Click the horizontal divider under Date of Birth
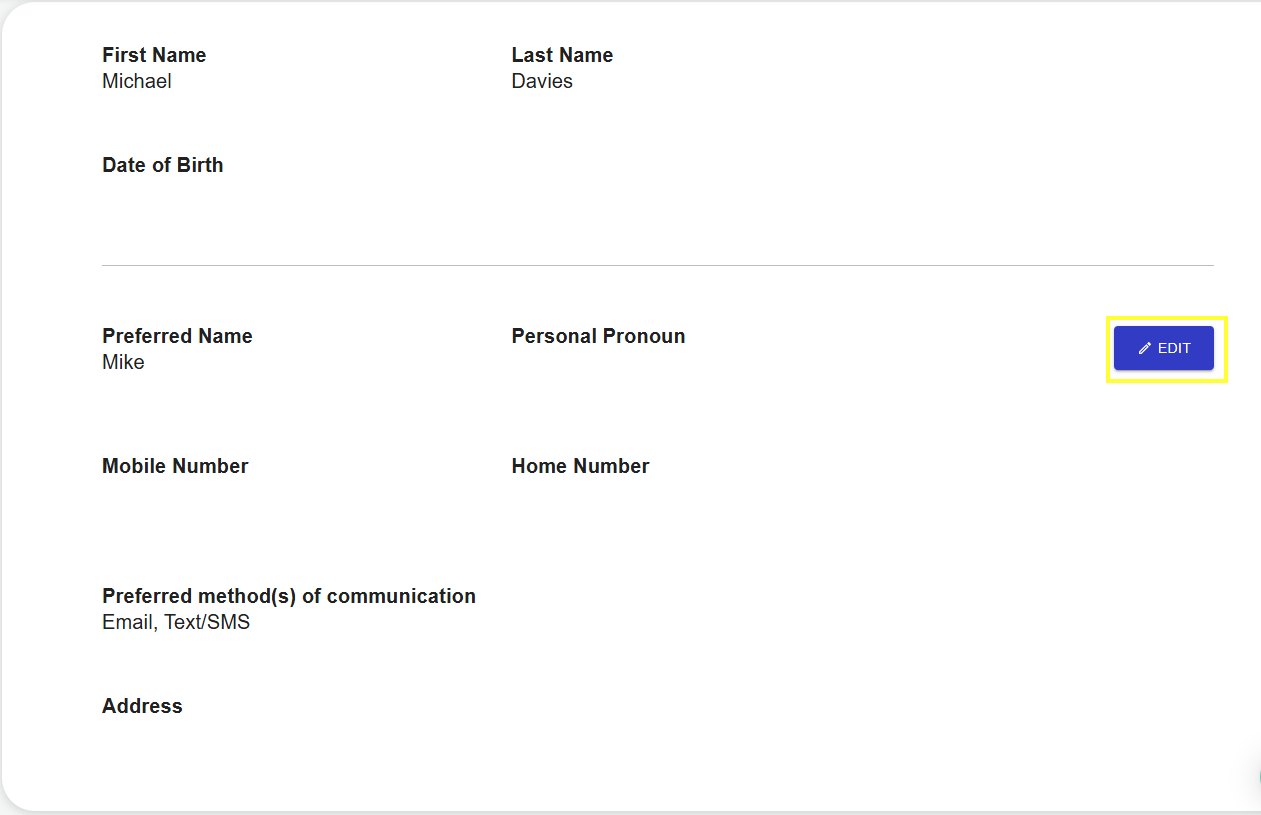 658,265
